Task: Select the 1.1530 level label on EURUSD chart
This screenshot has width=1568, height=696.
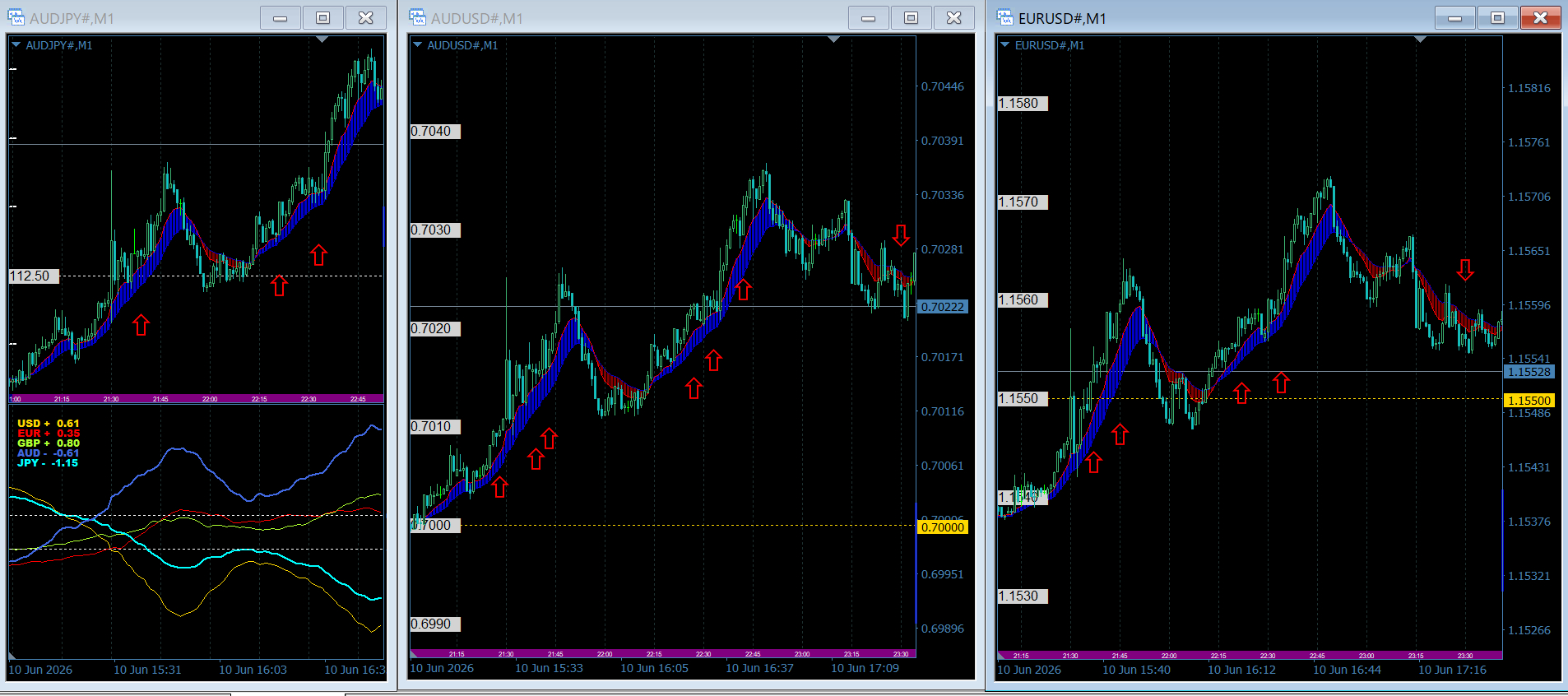Action: click(x=1023, y=596)
